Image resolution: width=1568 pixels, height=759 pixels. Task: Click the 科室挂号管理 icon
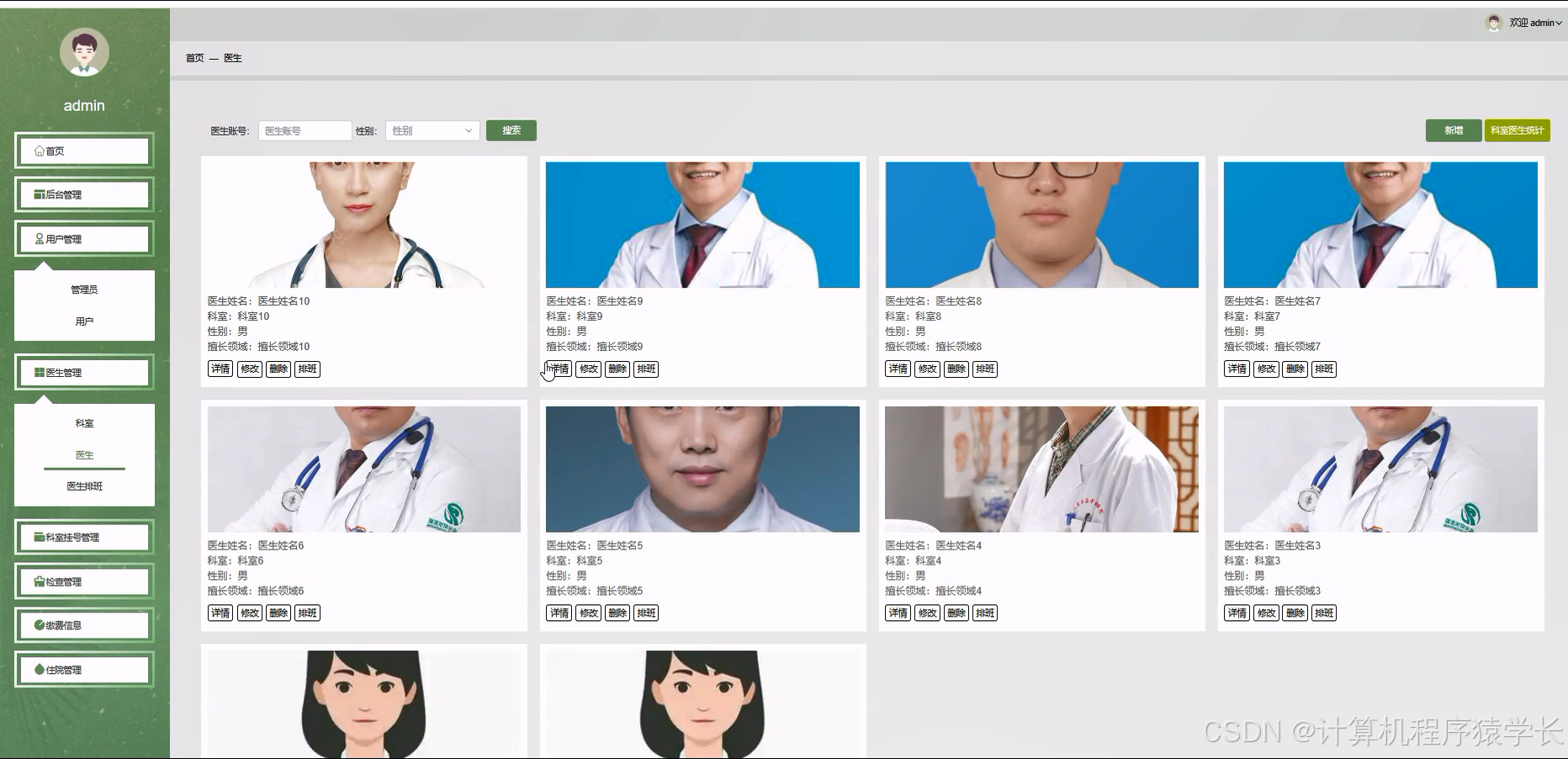pyautogui.click(x=40, y=537)
